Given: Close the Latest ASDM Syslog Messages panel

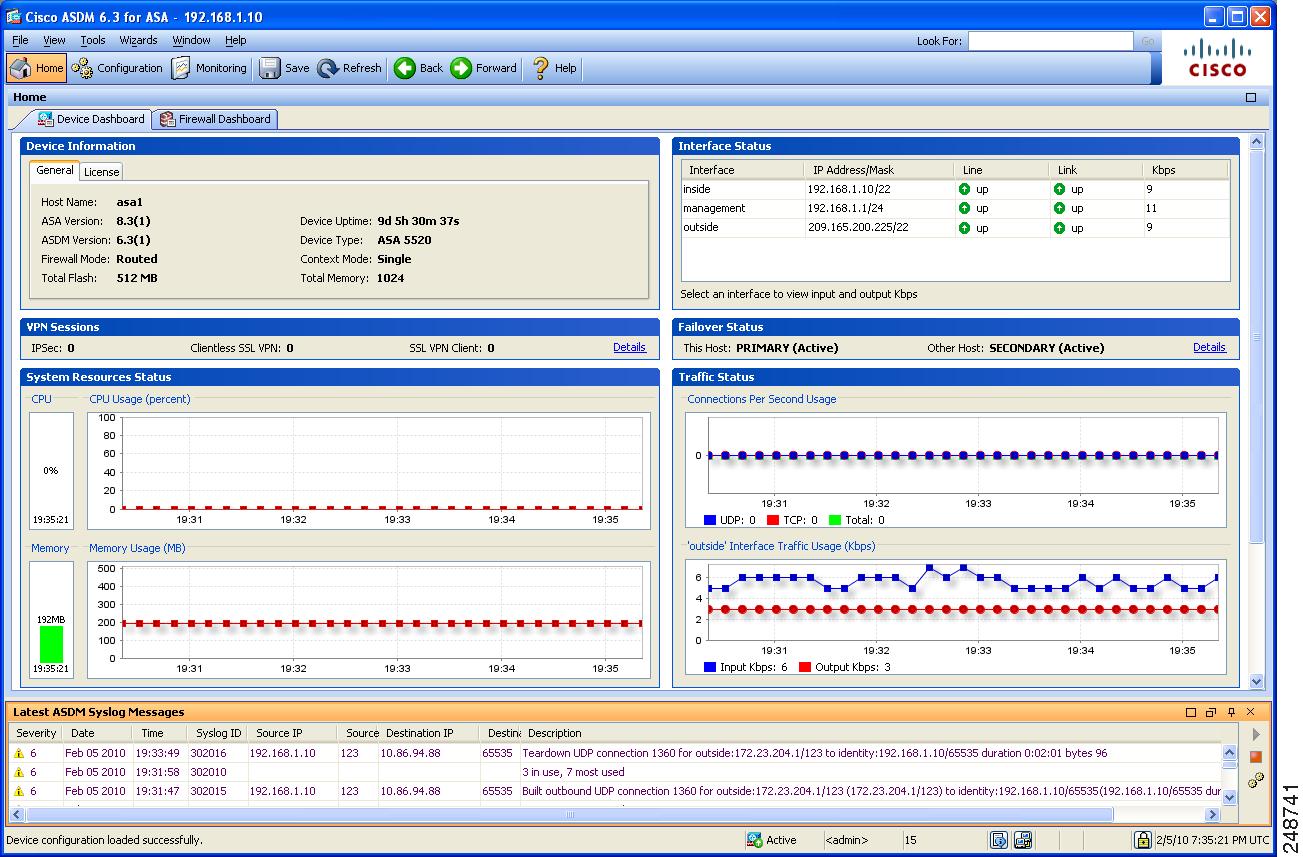Looking at the screenshot, I should [1250, 712].
